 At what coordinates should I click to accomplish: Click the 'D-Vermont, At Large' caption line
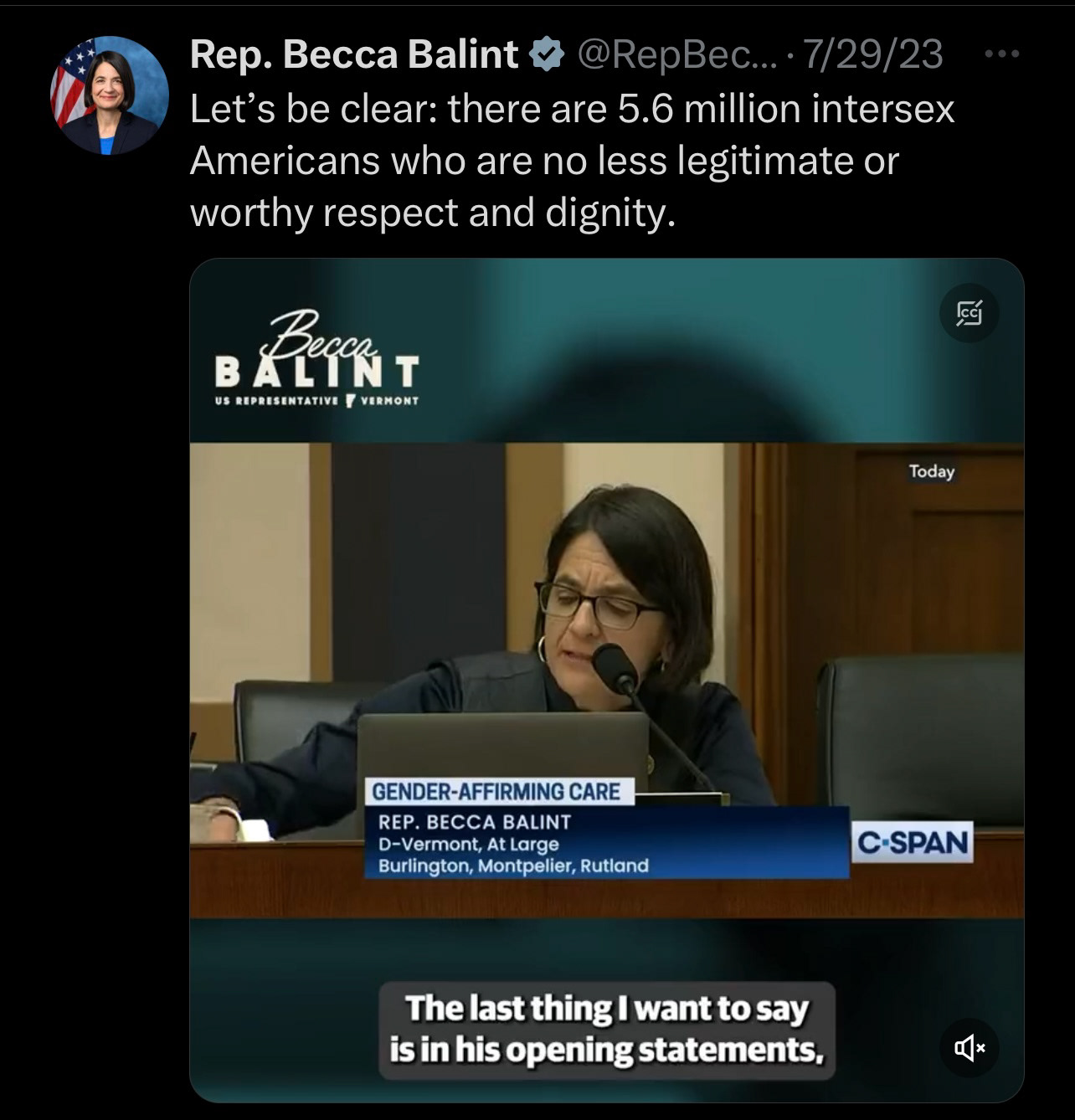[x=469, y=845]
